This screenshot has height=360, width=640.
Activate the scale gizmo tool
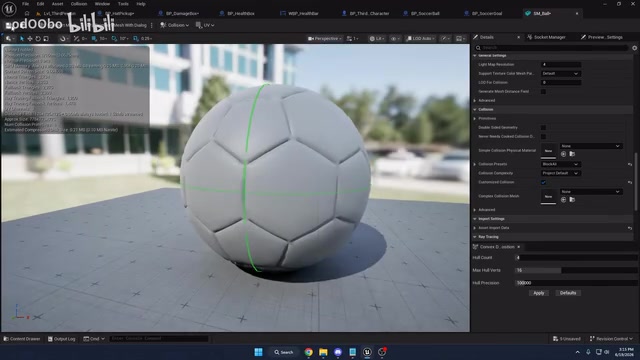tap(46, 38)
